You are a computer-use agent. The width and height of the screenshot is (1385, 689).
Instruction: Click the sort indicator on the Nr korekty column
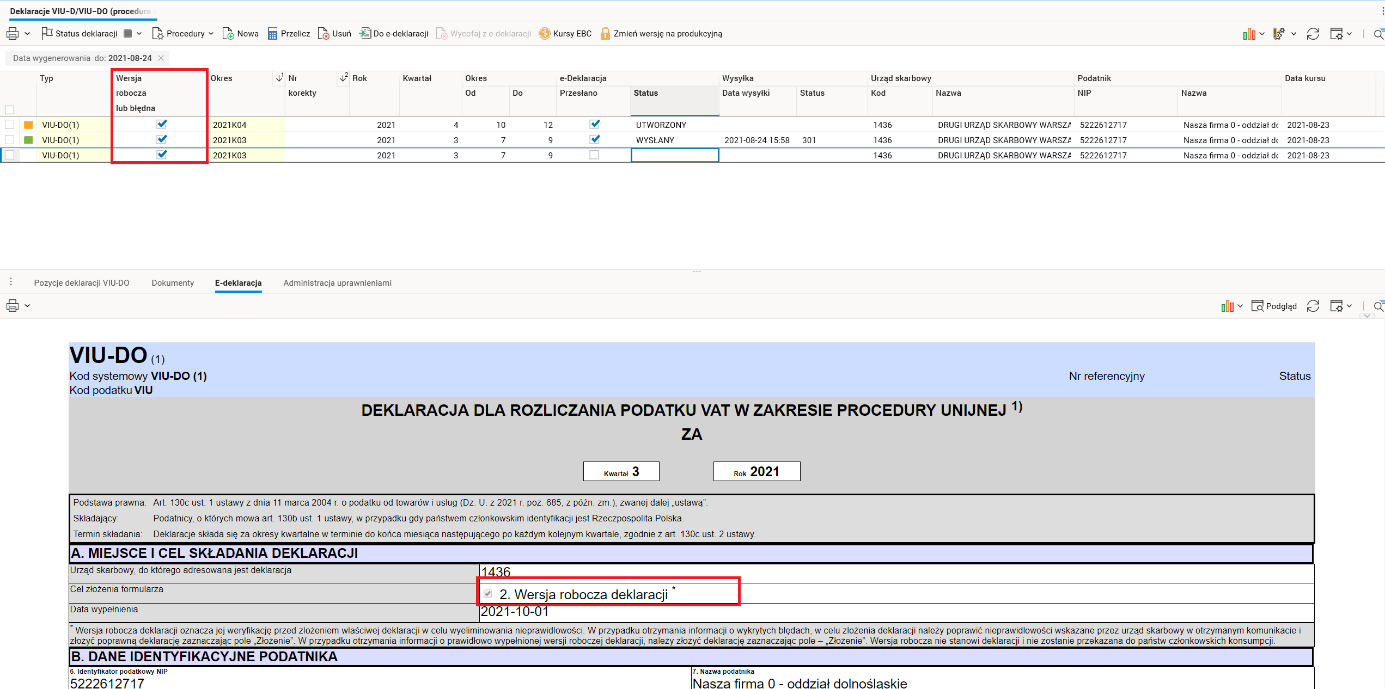point(344,78)
